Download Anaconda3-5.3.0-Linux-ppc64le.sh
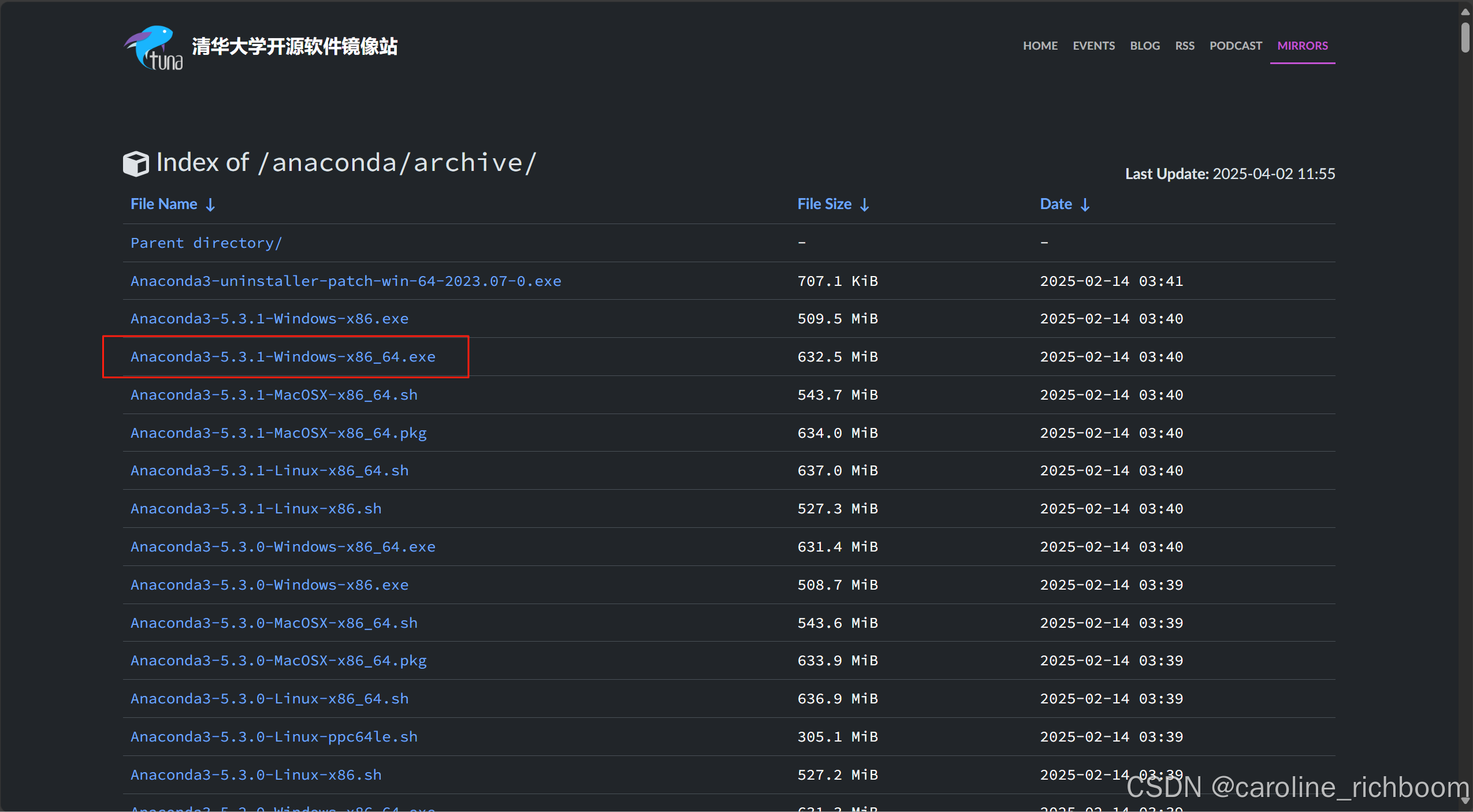The image size is (1473, 812). (x=274, y=737)
